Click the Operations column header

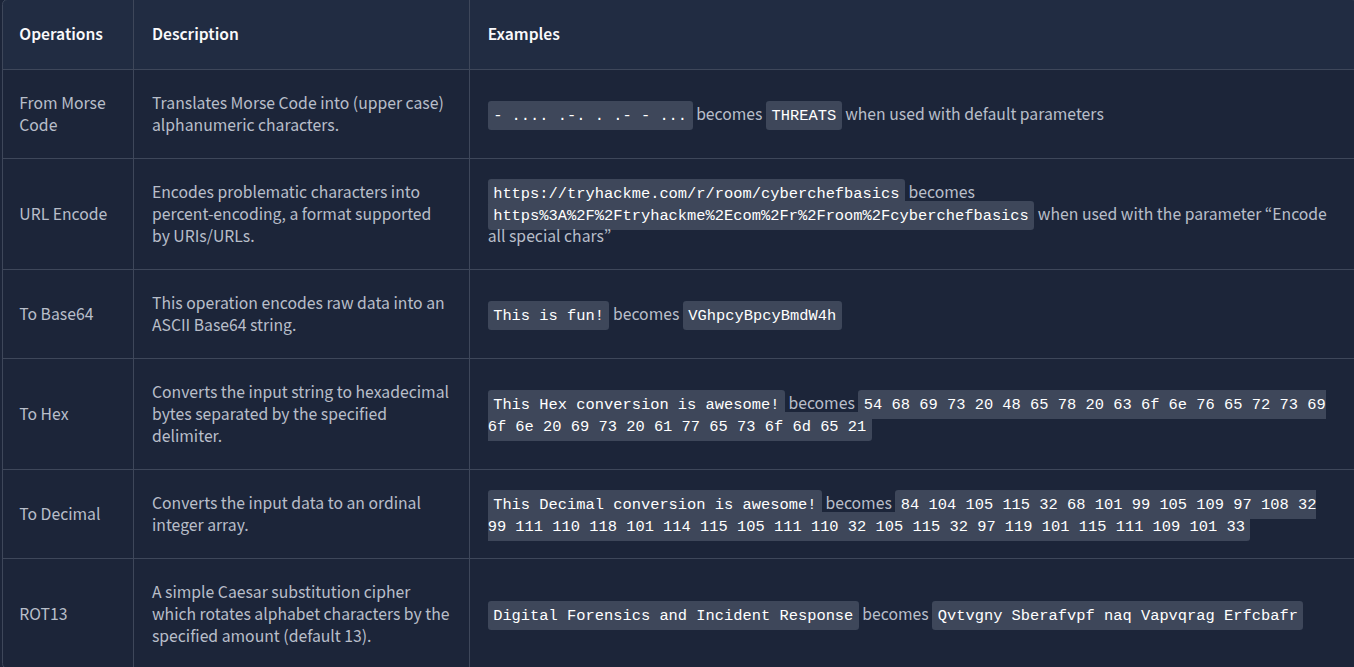click(x=61, y=34)
